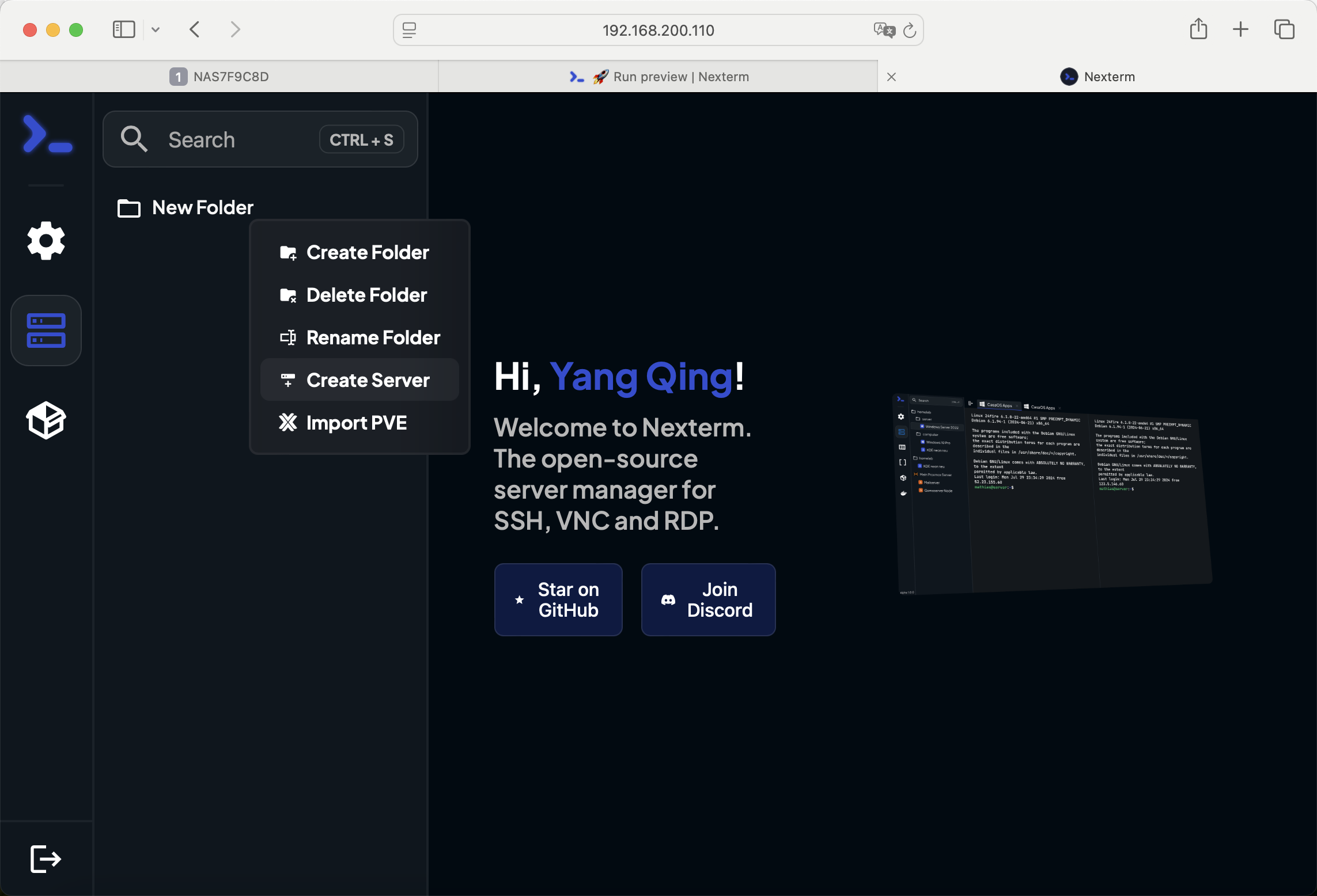Choose Create Server from context menu
This screenshot has height=896, width=1317.
[x=359, y=380]
